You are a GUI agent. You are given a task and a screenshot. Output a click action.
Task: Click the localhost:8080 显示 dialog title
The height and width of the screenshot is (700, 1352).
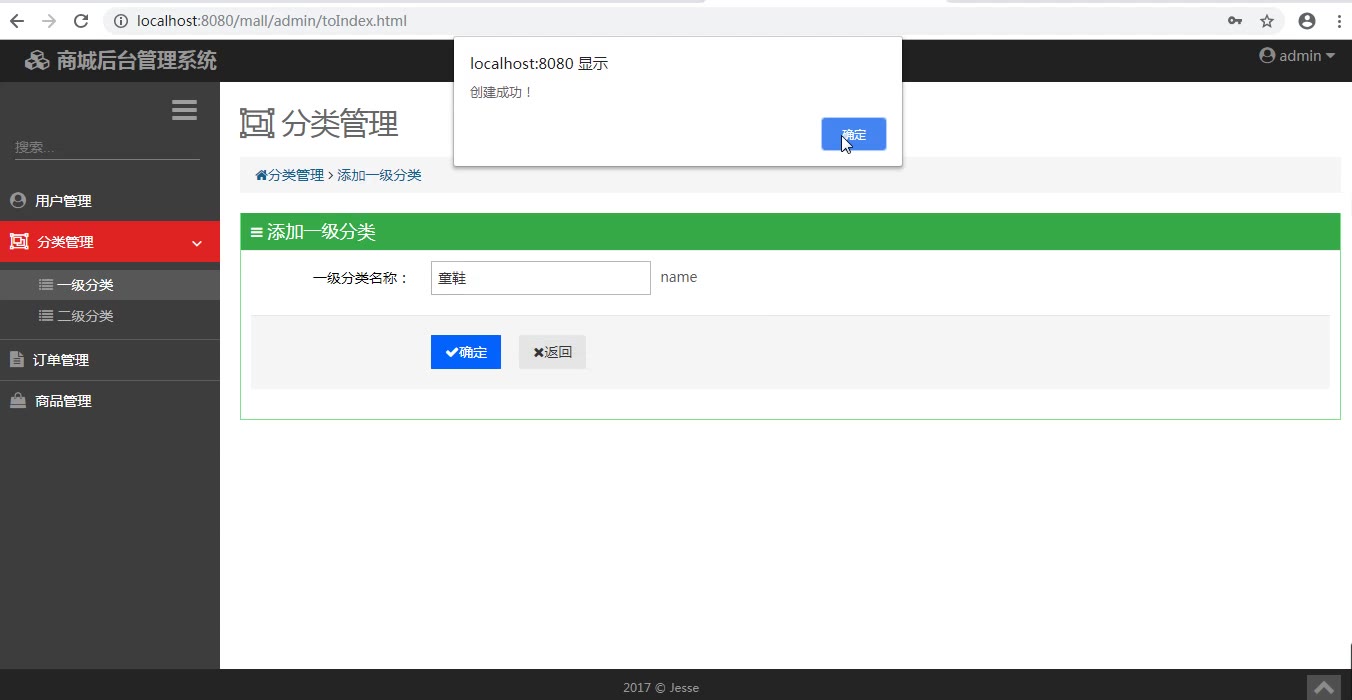pyautogui.click(x=539, y=64)
